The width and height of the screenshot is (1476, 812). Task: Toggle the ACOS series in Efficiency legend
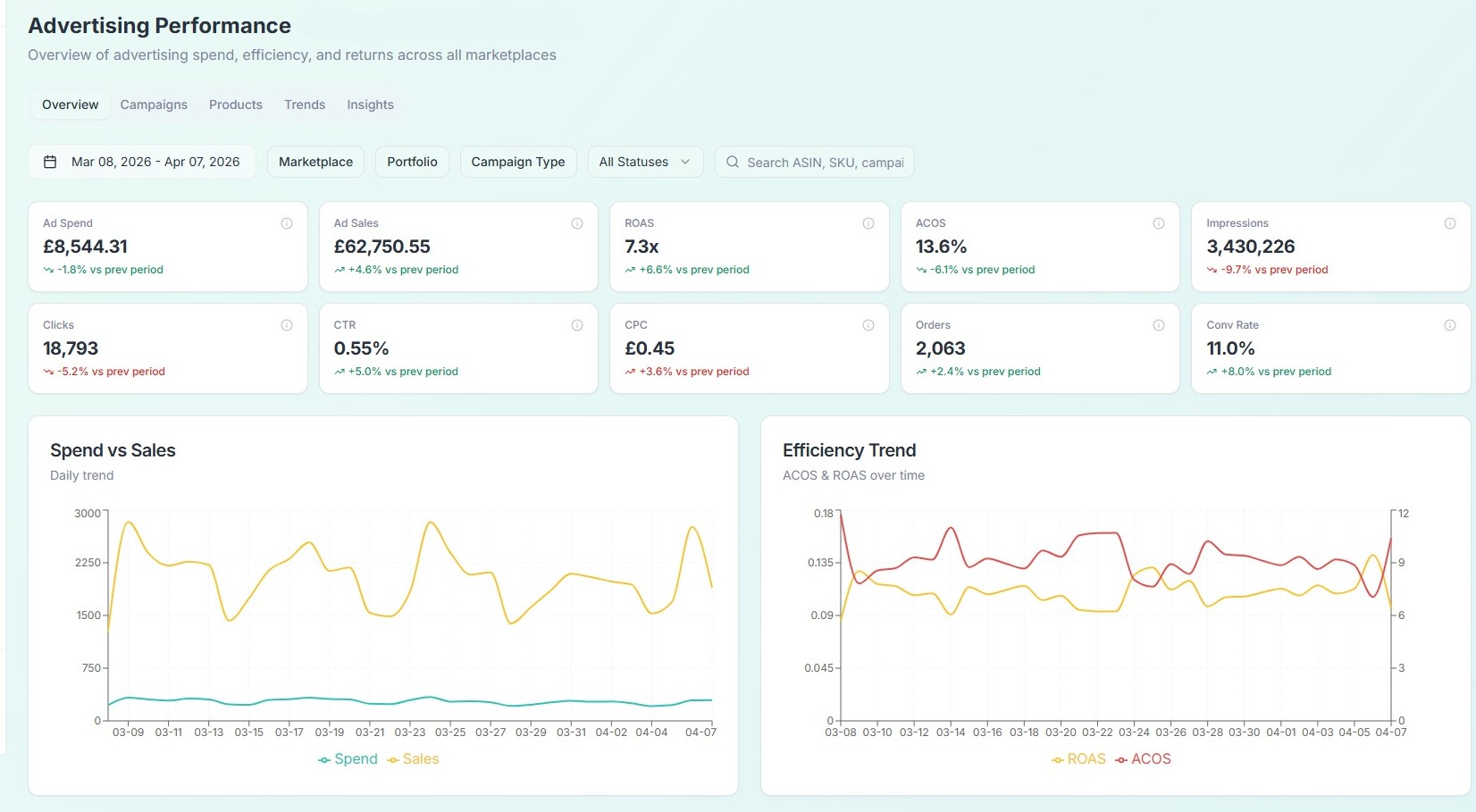point(1143,759)
